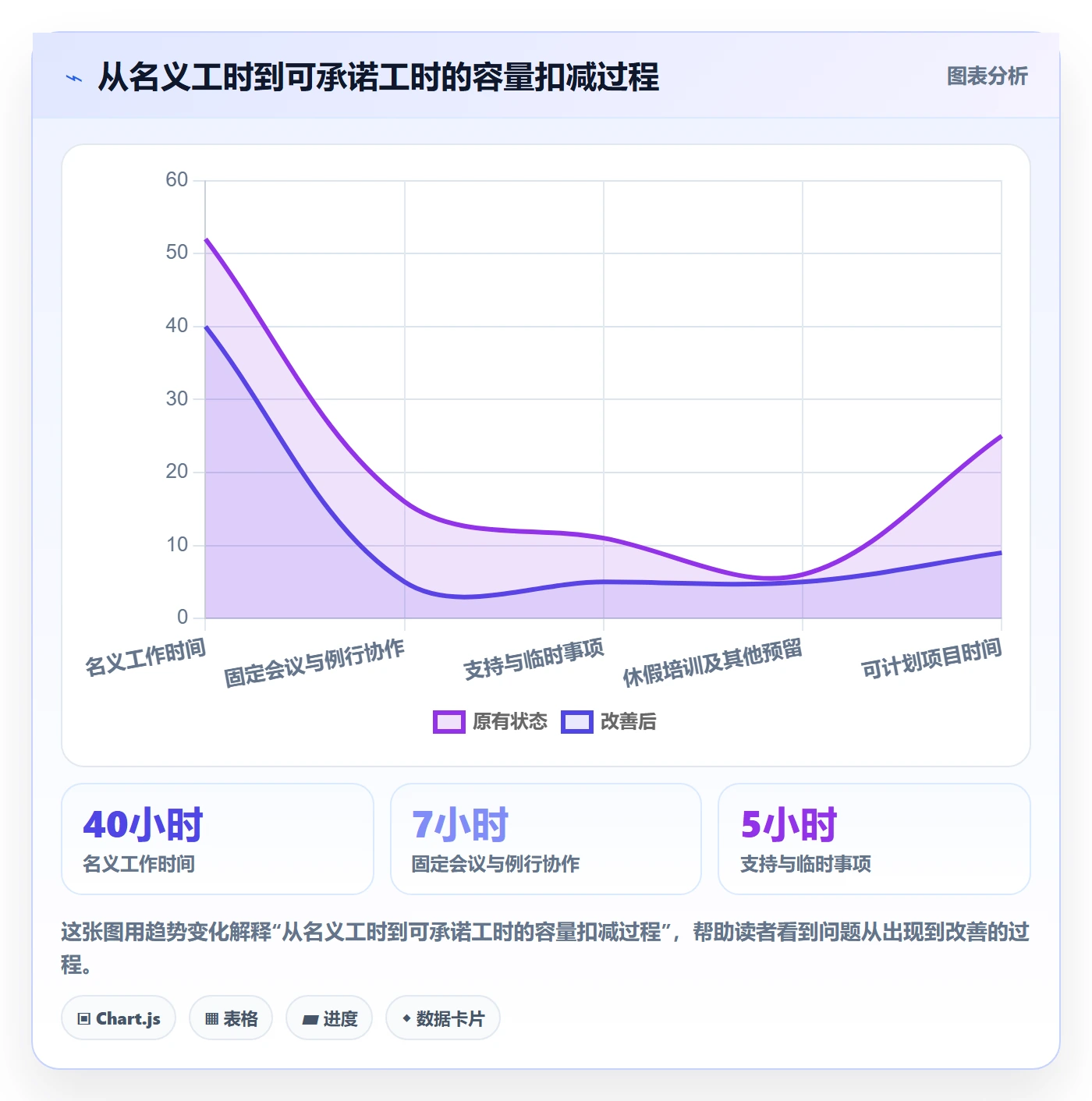Click the 表格 tag
Screen dimensions: 1092x1101
tap(231, 1018)
